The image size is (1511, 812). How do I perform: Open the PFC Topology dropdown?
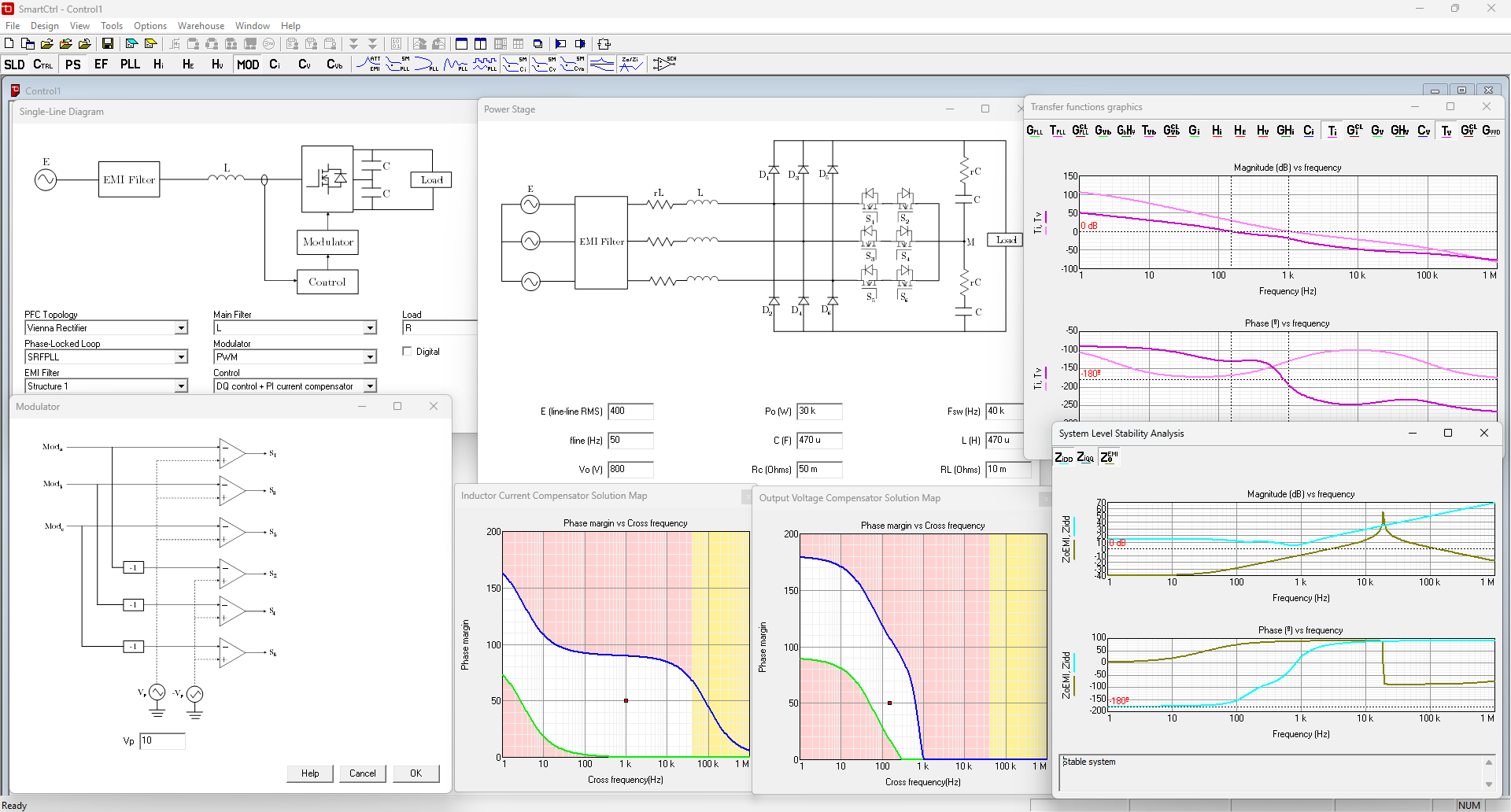(181, 328)
